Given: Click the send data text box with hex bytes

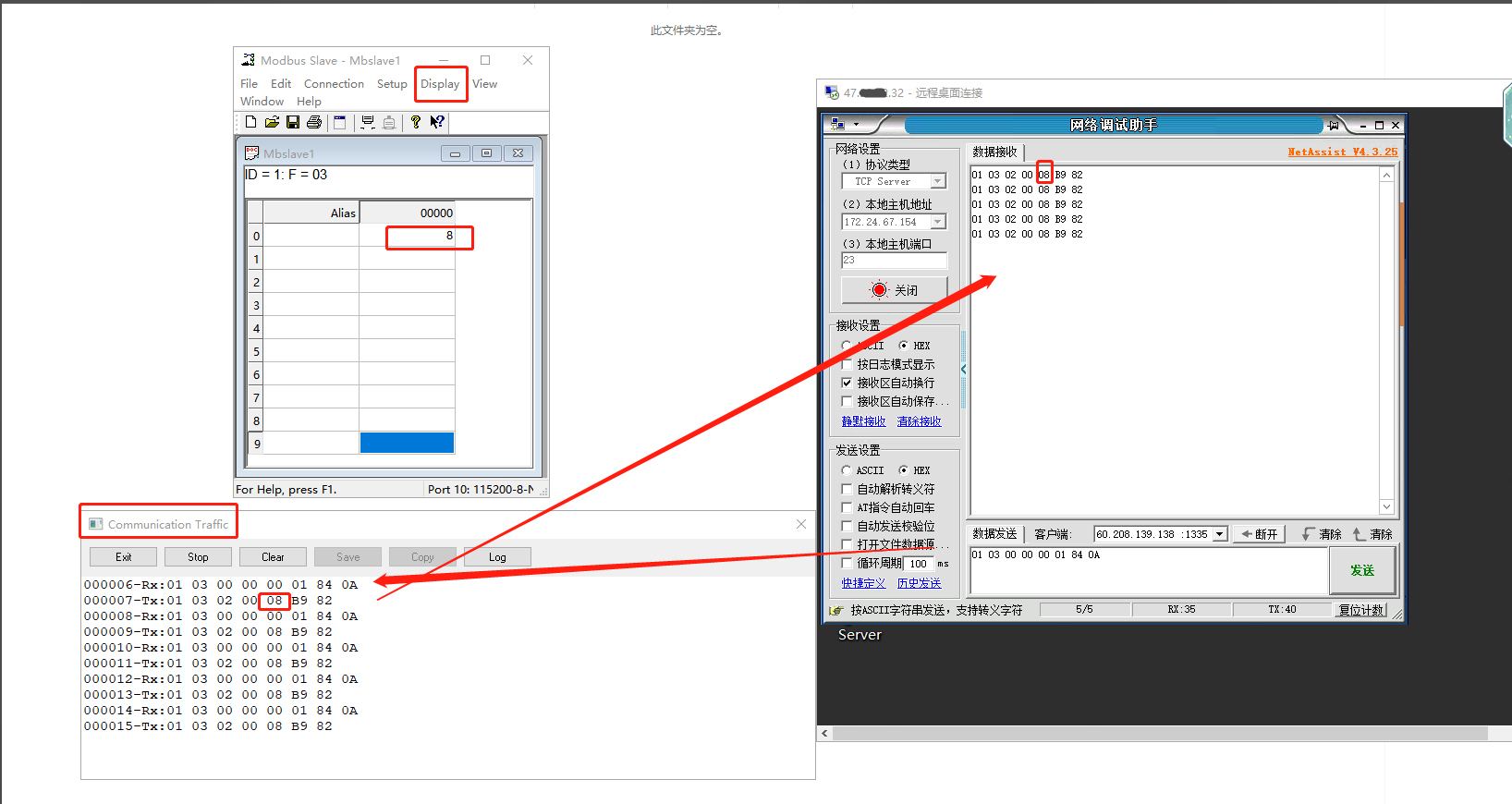Looking at the screenshot, I should click(x=1148, y=570).
